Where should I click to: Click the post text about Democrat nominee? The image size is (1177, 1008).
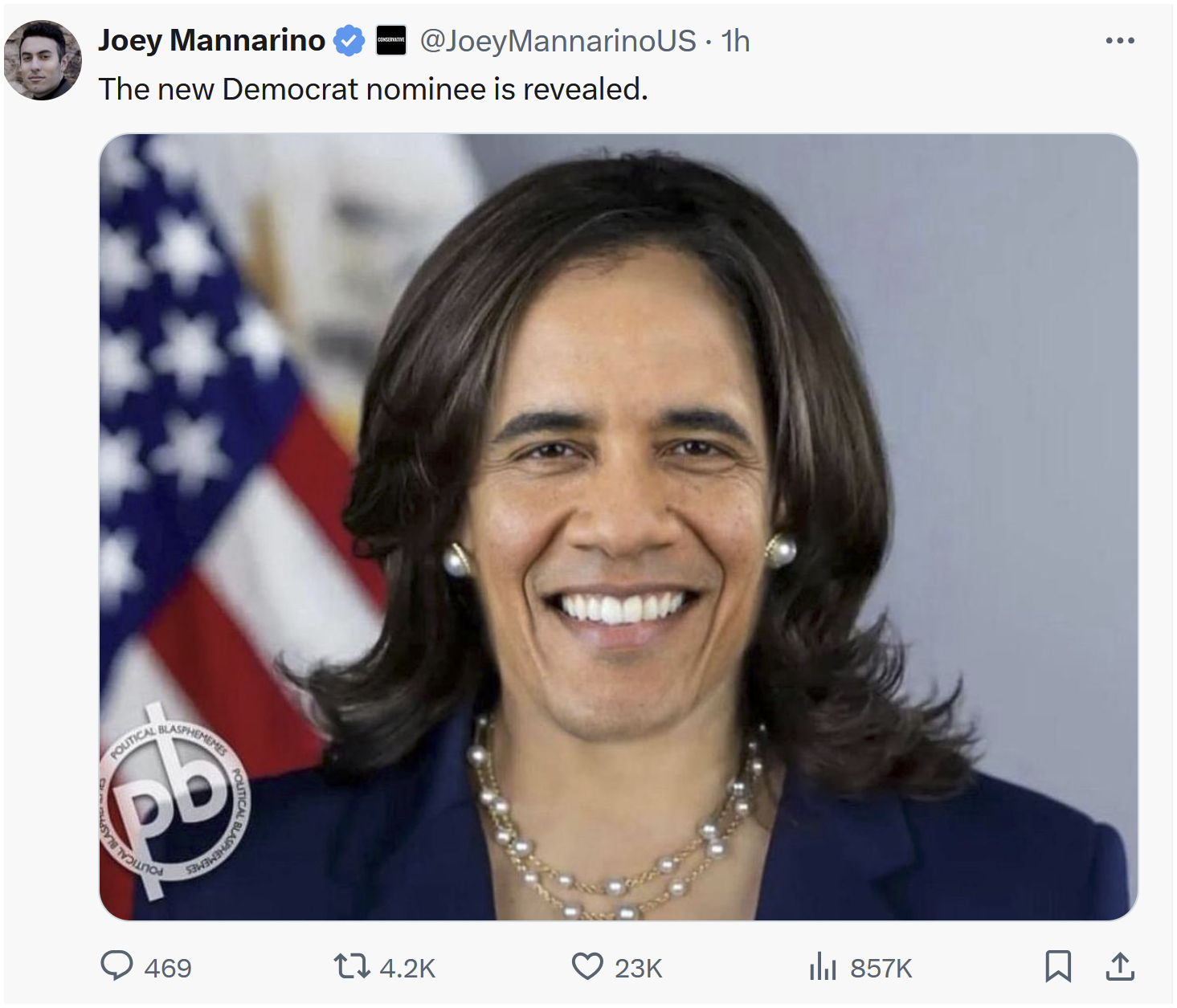(373, 89)
